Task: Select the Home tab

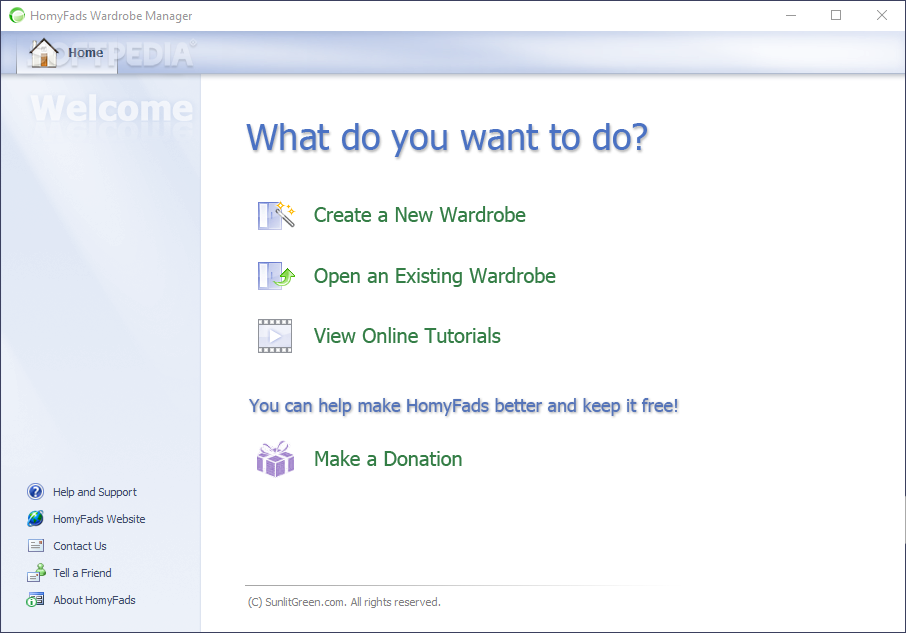Action: (x=67, y=53)
